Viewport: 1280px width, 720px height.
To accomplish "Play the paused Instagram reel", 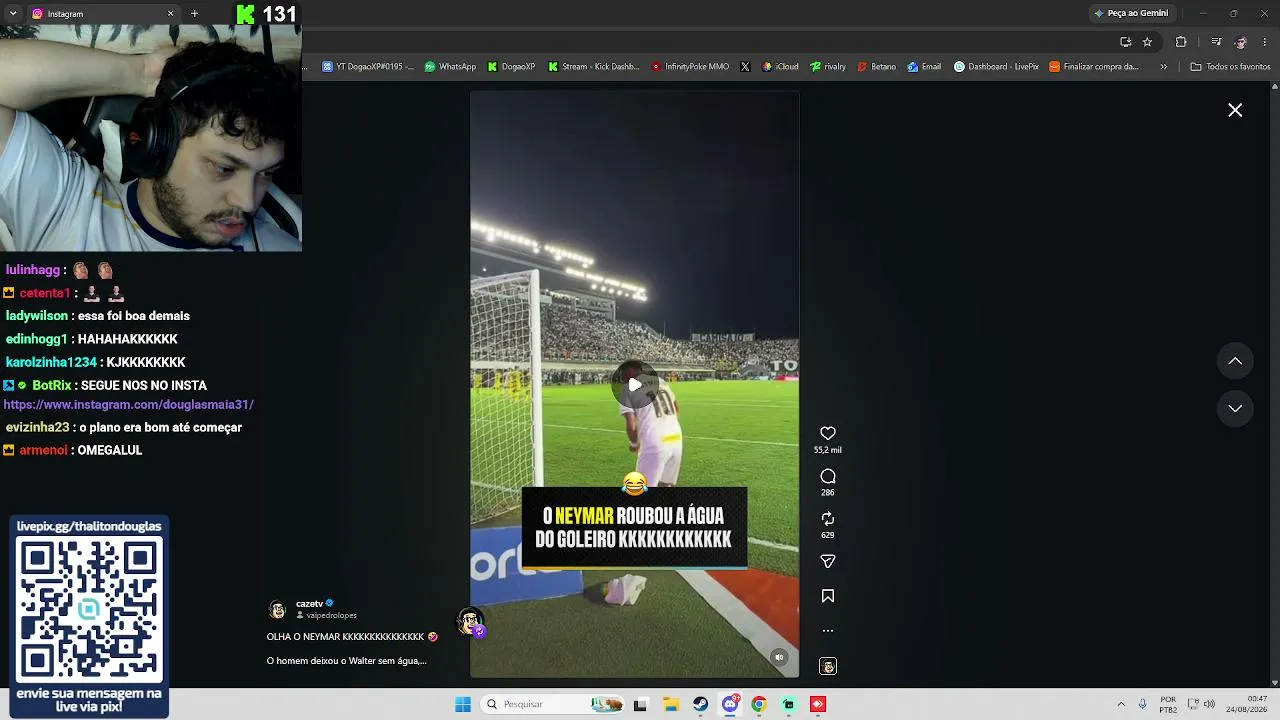I will click(x=635, y=385).
